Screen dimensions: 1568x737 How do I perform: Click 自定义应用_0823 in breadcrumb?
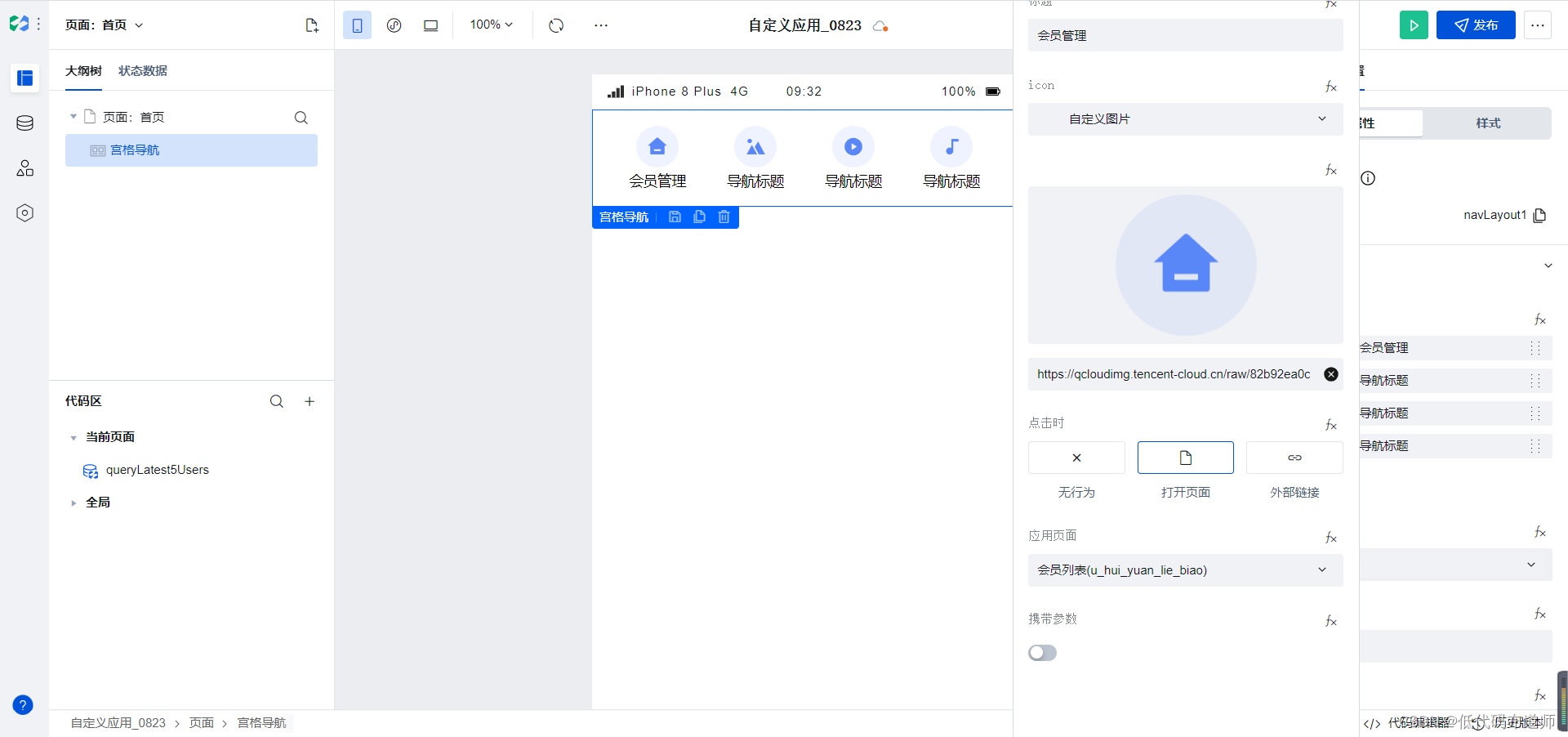click(x=118, y=723)
